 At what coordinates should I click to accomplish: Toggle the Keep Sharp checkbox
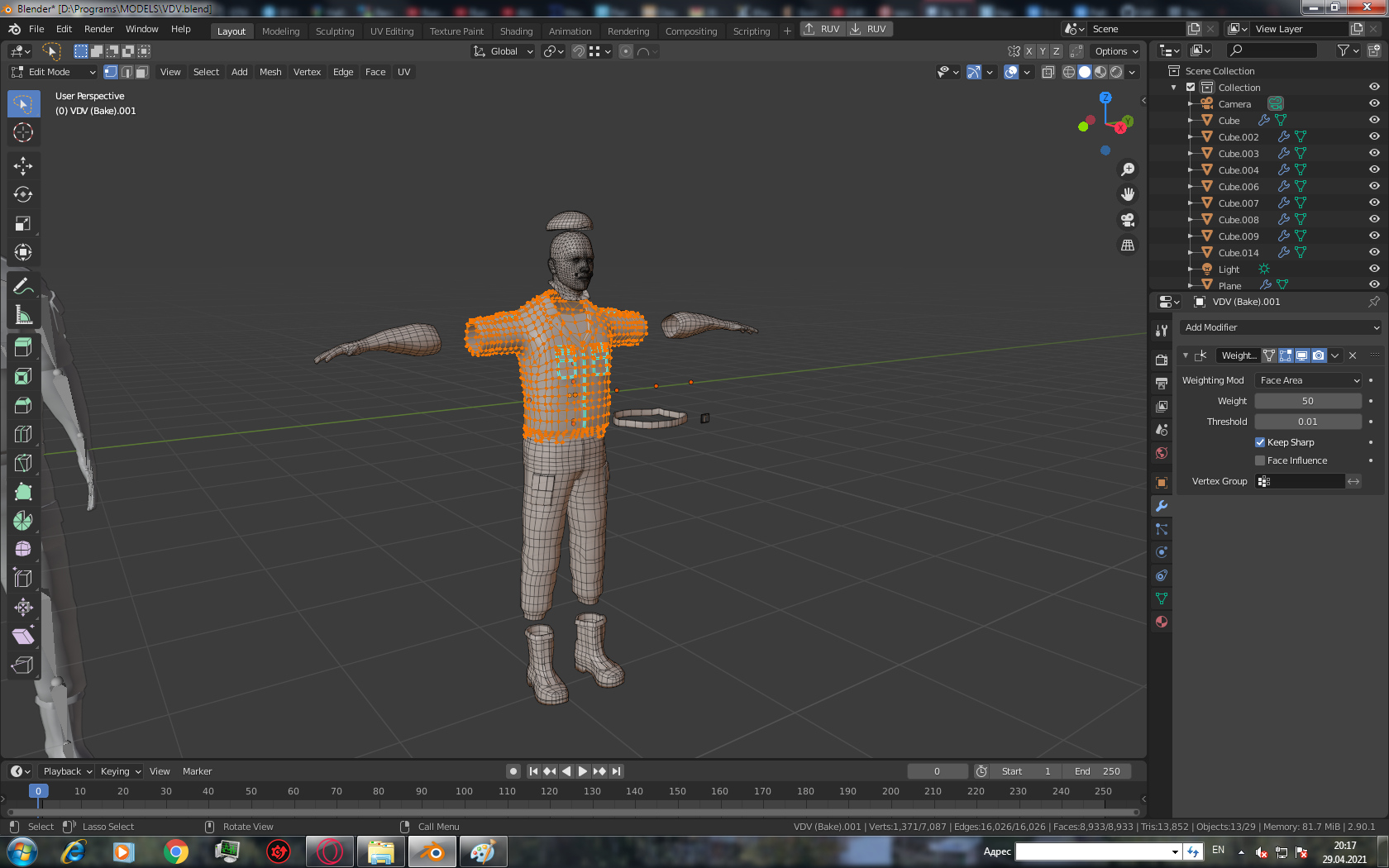[x=1260, y=442]
